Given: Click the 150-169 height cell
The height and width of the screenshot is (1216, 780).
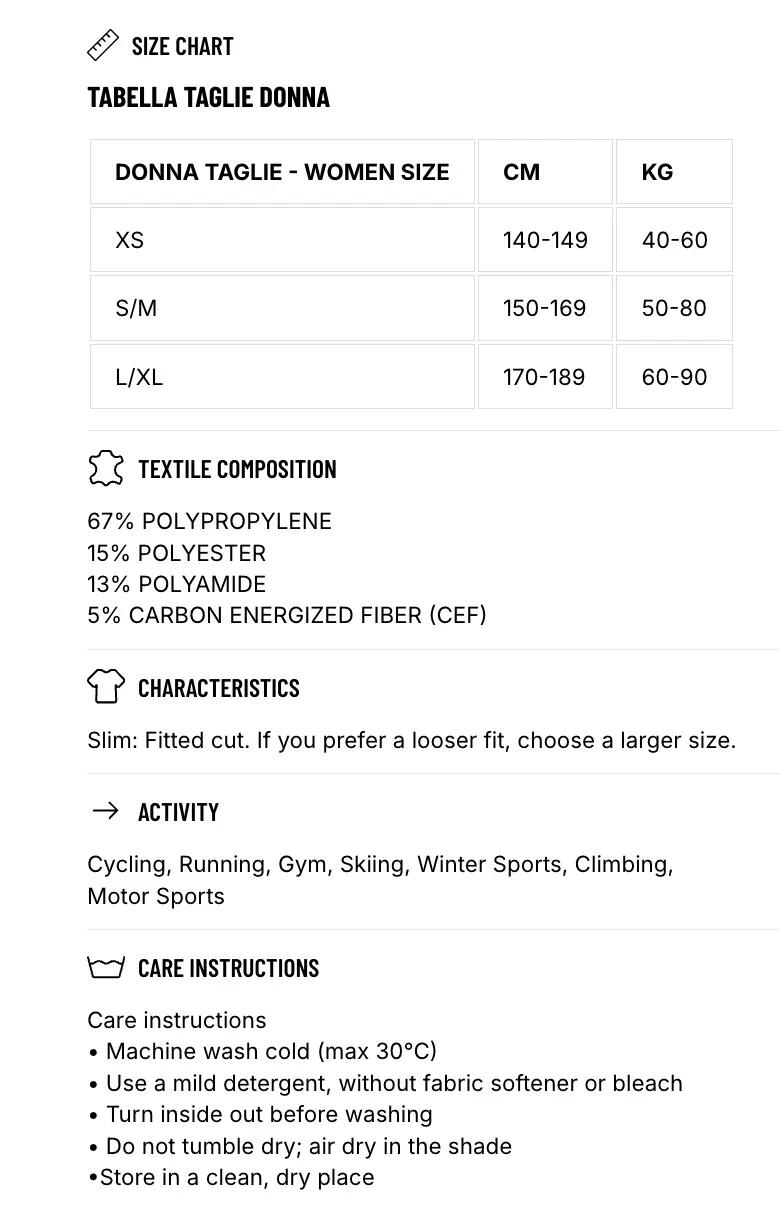Looking at the screenshot, I should pos(545,308).
